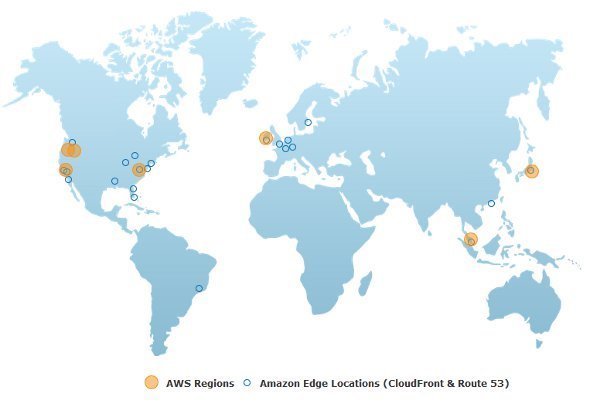600x407 pixels.
Task: Click the Miami edge location marker in Florida
Action: click(134, 197)
